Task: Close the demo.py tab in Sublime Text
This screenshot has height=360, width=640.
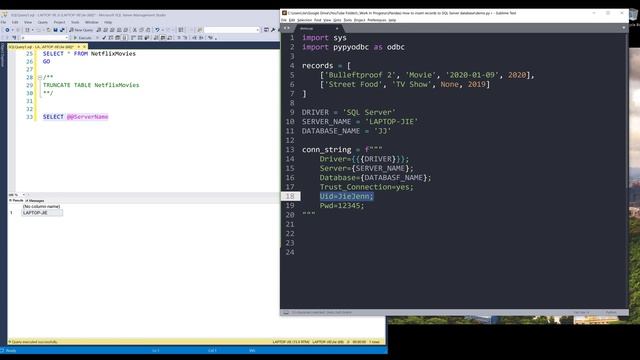Action: tap(337, 28)
